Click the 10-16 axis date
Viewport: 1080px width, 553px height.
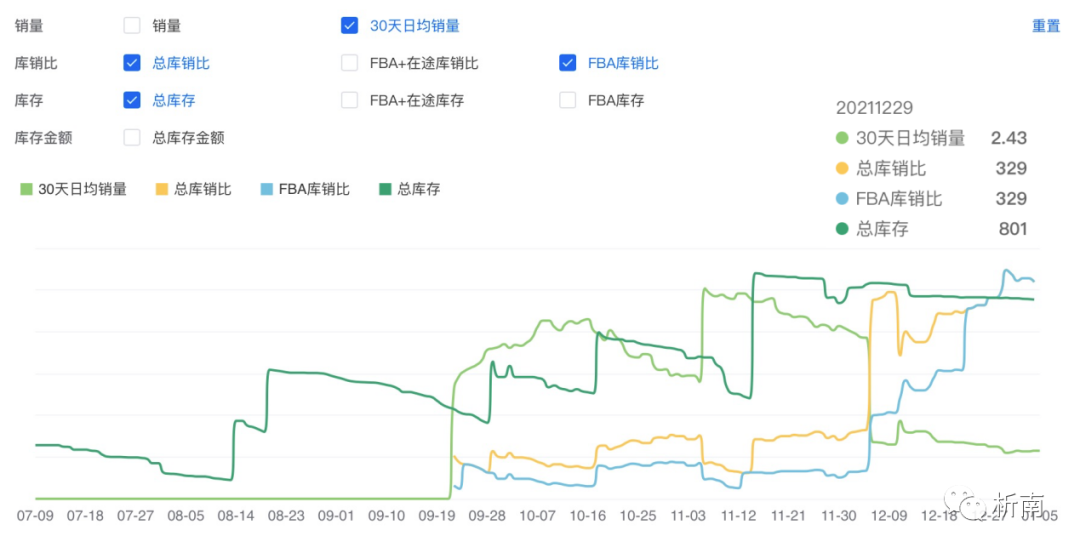588,516
